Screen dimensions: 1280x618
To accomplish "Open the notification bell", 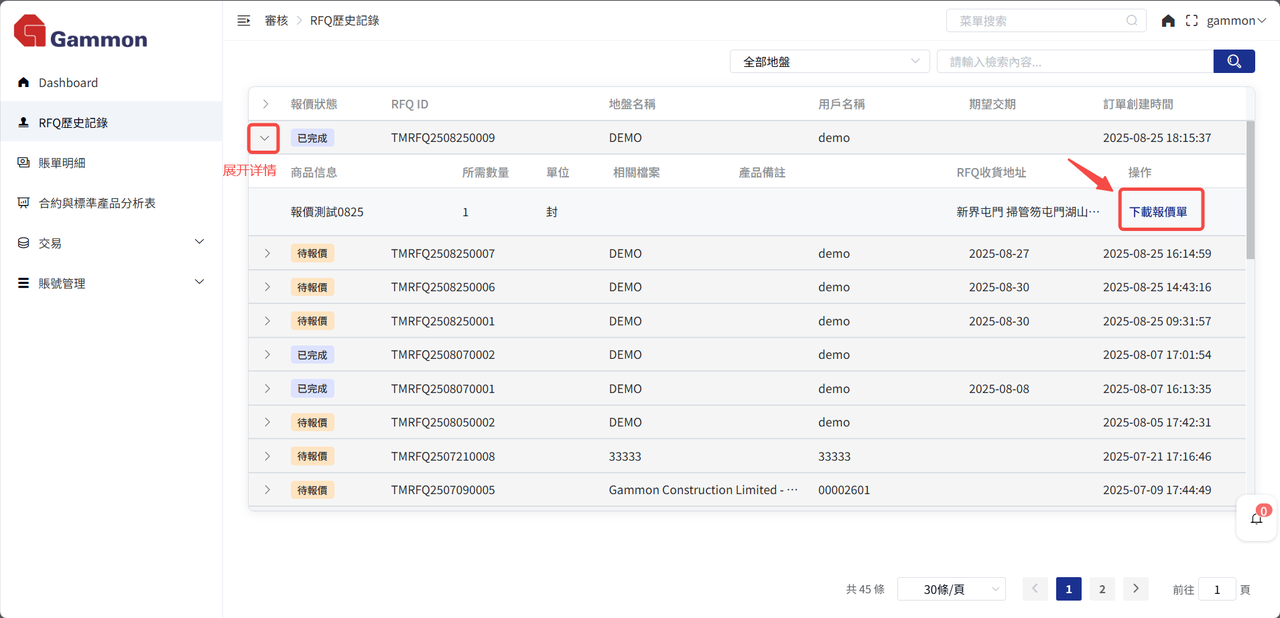I will pyautogui.click(x=1257, y=518).
